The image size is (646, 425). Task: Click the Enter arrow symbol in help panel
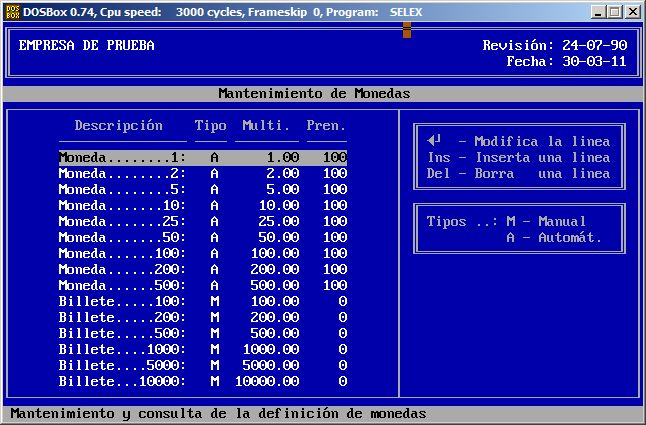(x=433, y=141)
